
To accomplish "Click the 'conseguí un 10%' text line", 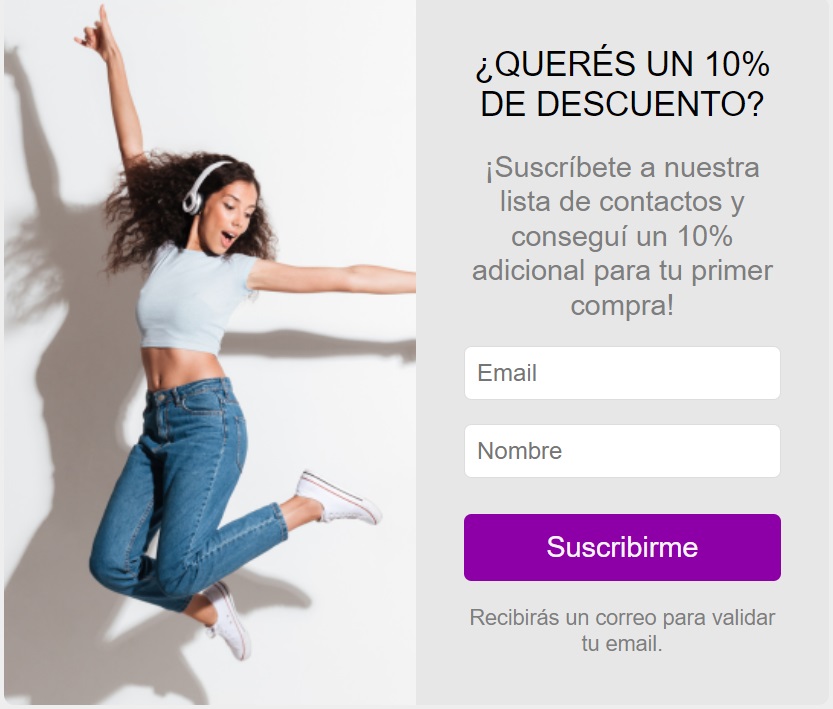I will (x=622, y=236).
